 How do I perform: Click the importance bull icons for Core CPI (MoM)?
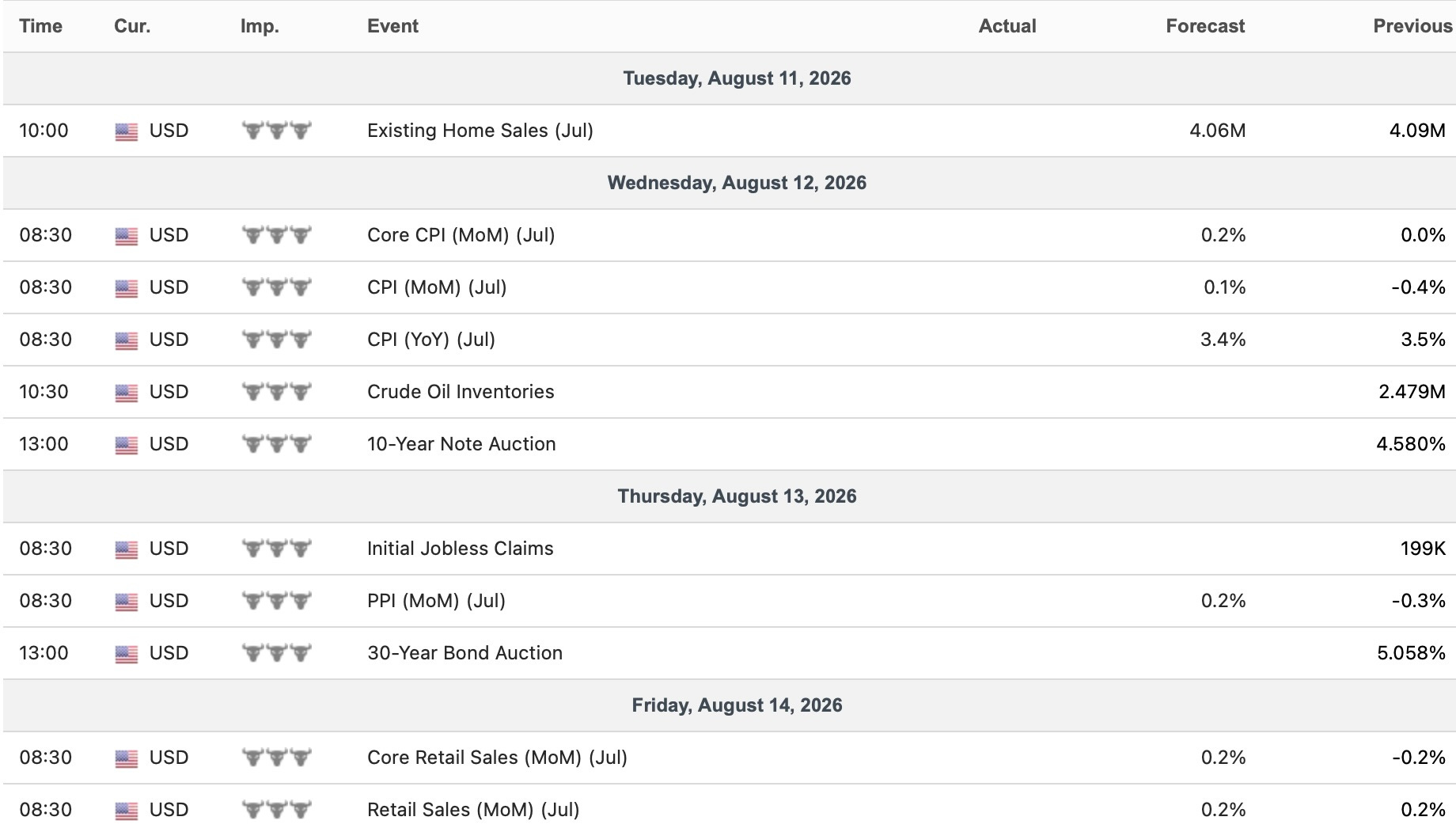pyautogui.click(x=276, y=235)
